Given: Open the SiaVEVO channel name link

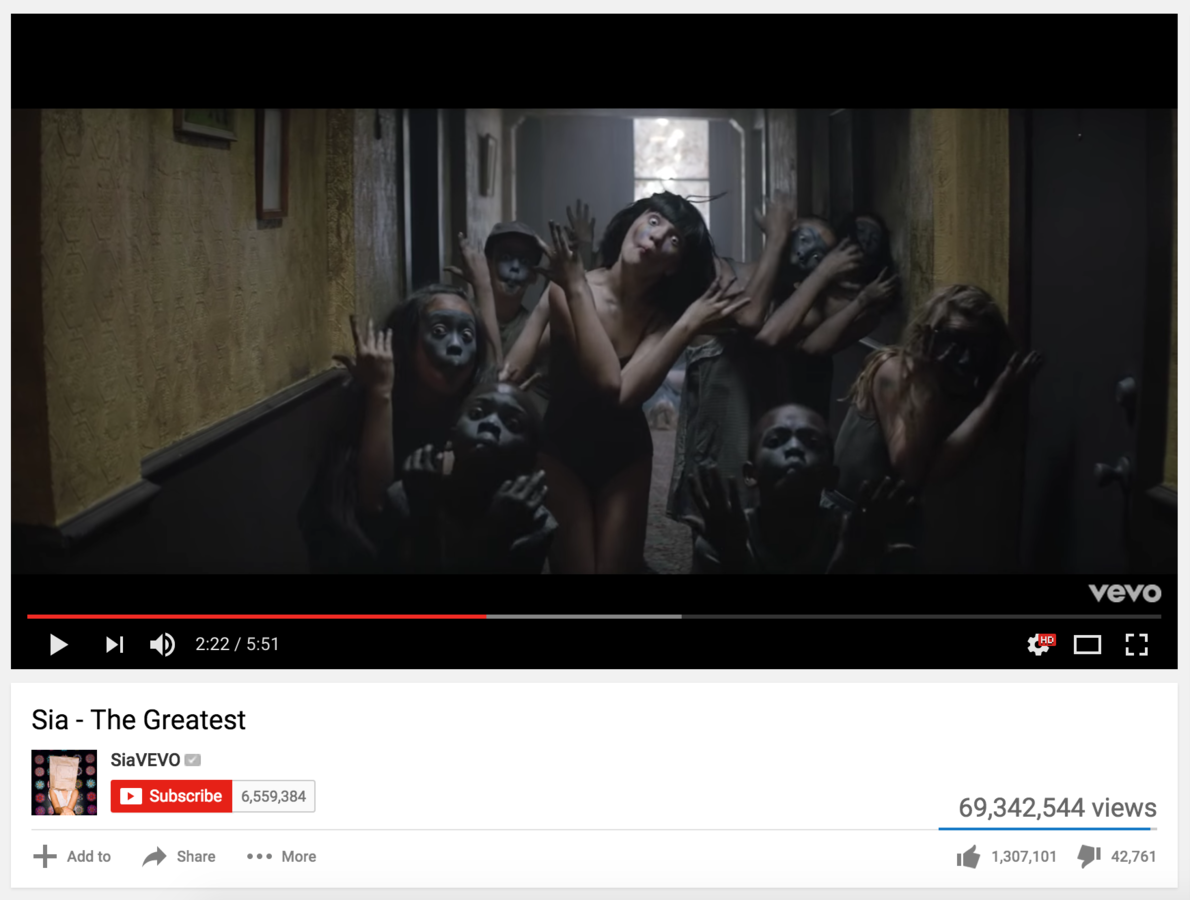Looking at the screenshot, I should point(145,760).
